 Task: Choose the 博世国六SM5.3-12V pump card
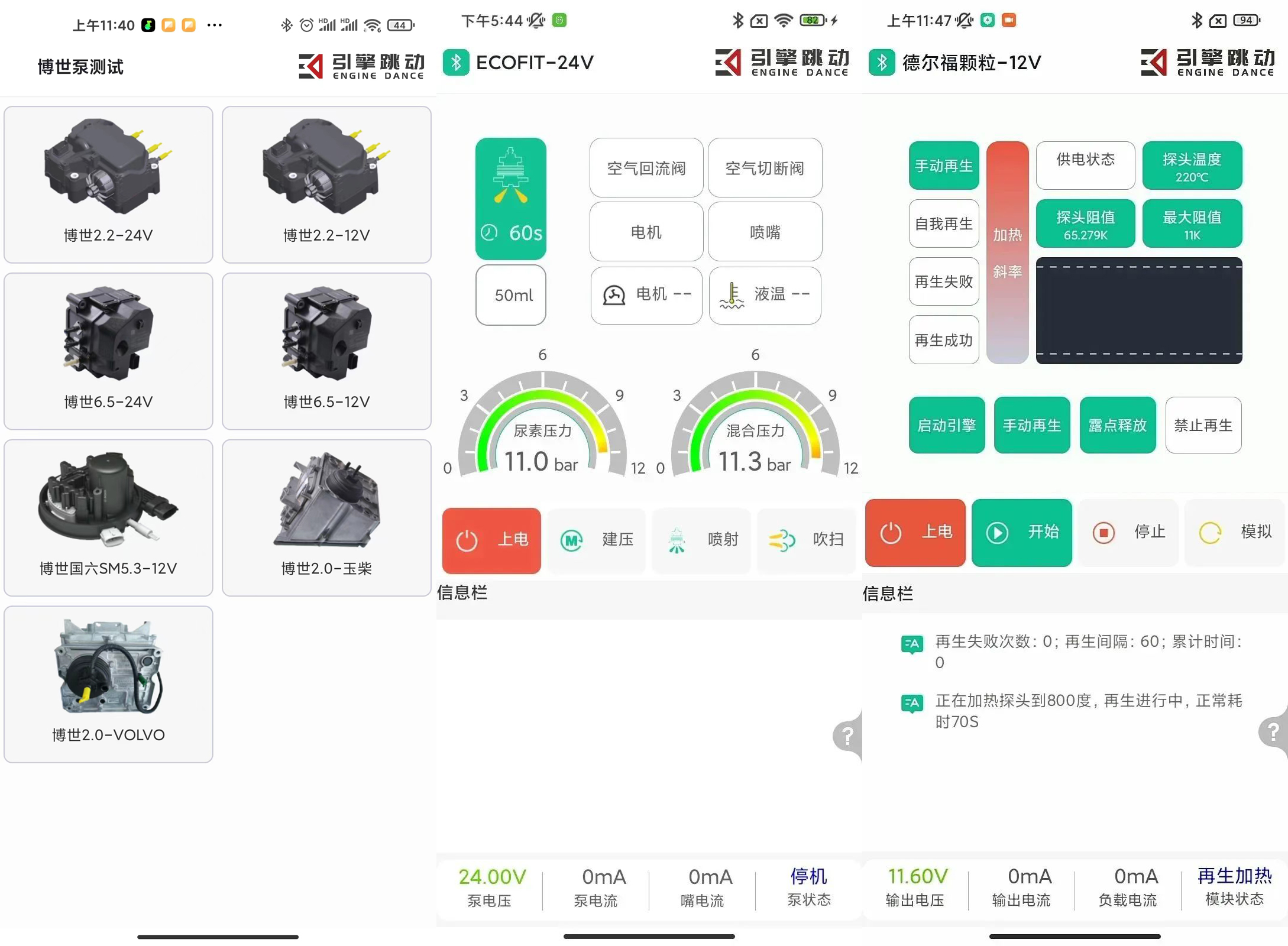pos(108,518)
